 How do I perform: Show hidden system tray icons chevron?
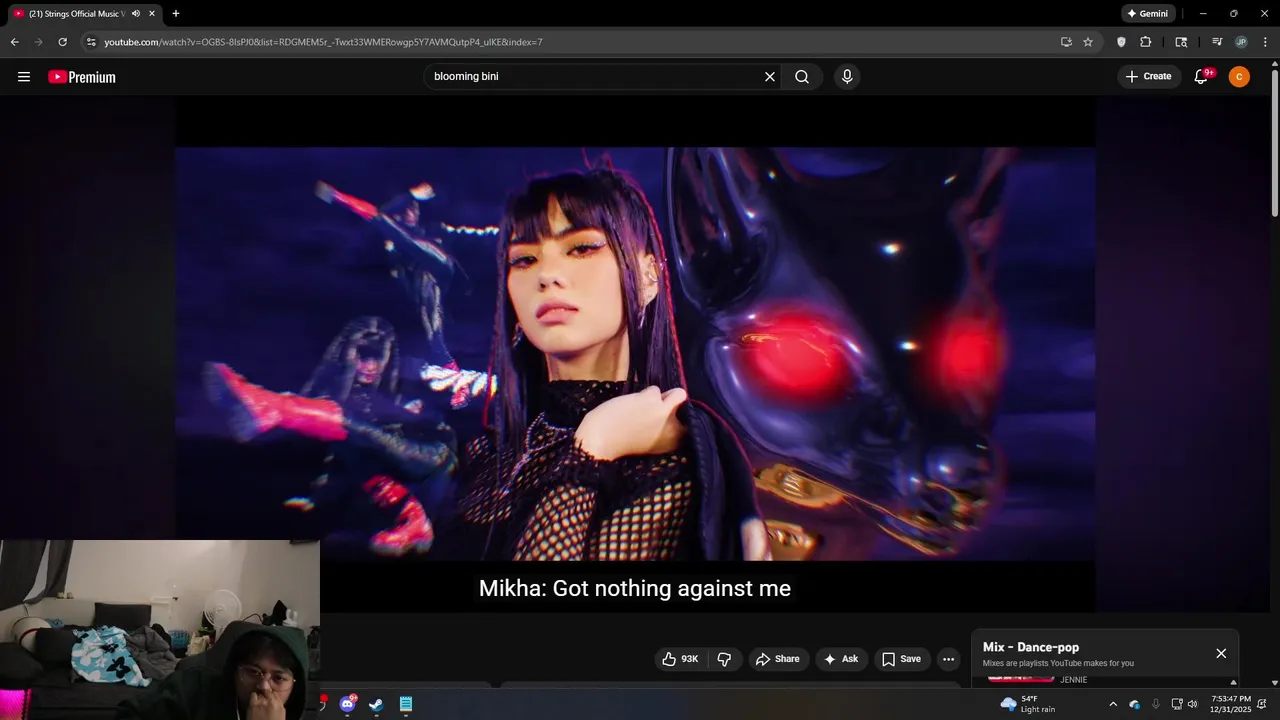point(1113,704)
